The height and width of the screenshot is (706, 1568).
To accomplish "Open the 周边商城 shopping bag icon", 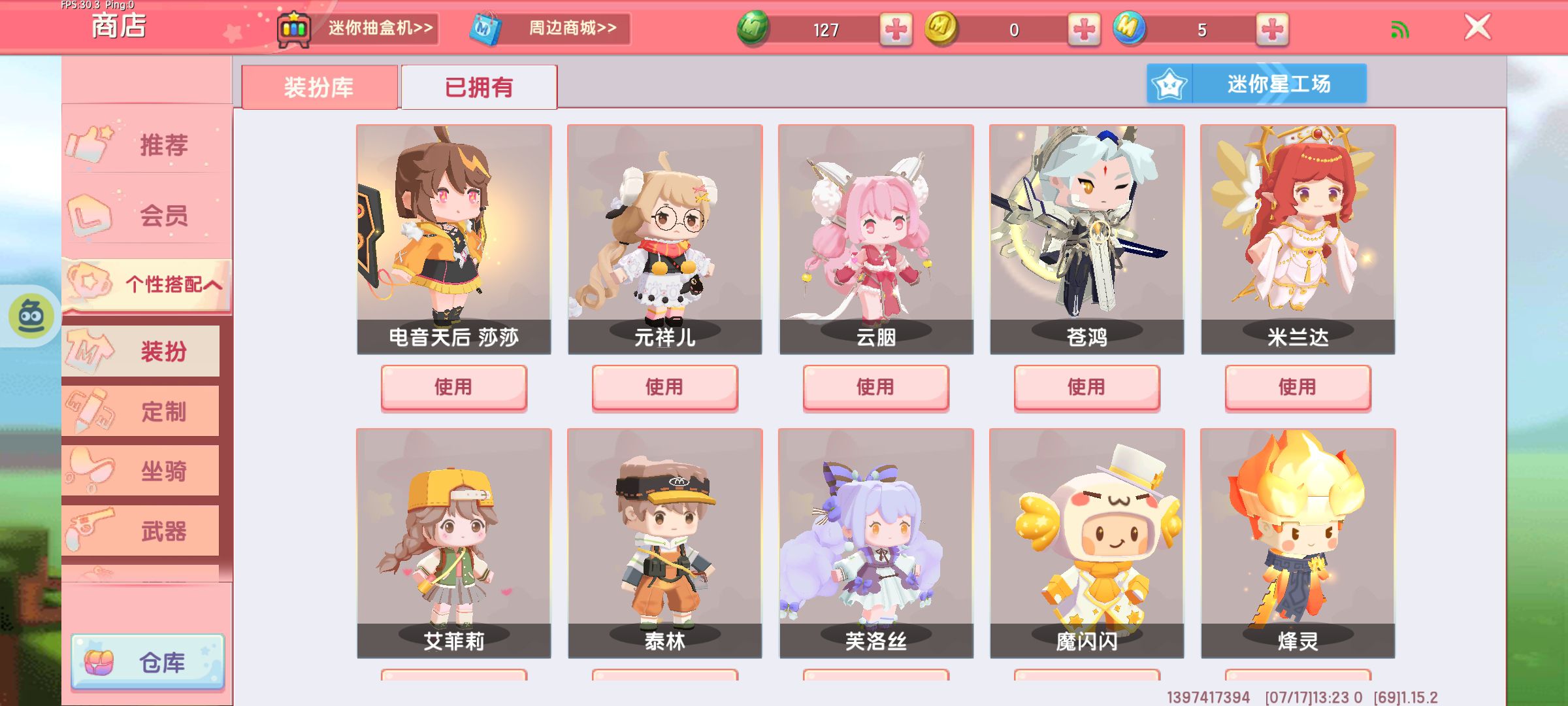I will coord(486,29).
